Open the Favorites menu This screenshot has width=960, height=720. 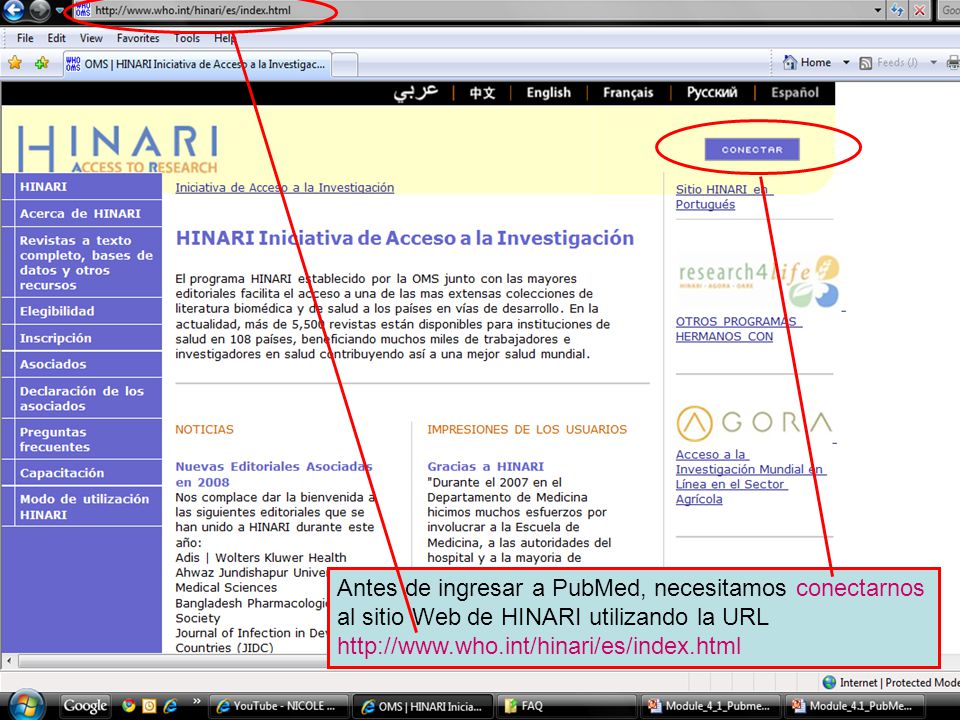[x=138, y=38]
